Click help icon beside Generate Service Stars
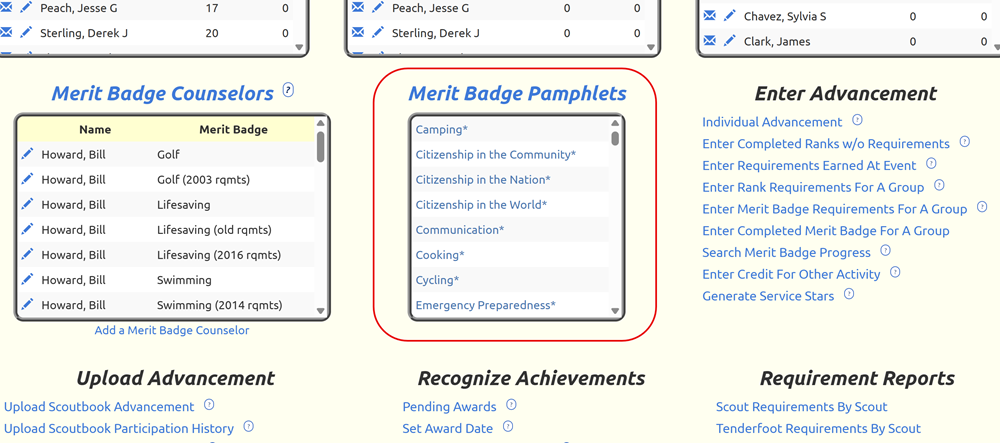The height and width of the screenshot is (443, 1000). [848, 293]
